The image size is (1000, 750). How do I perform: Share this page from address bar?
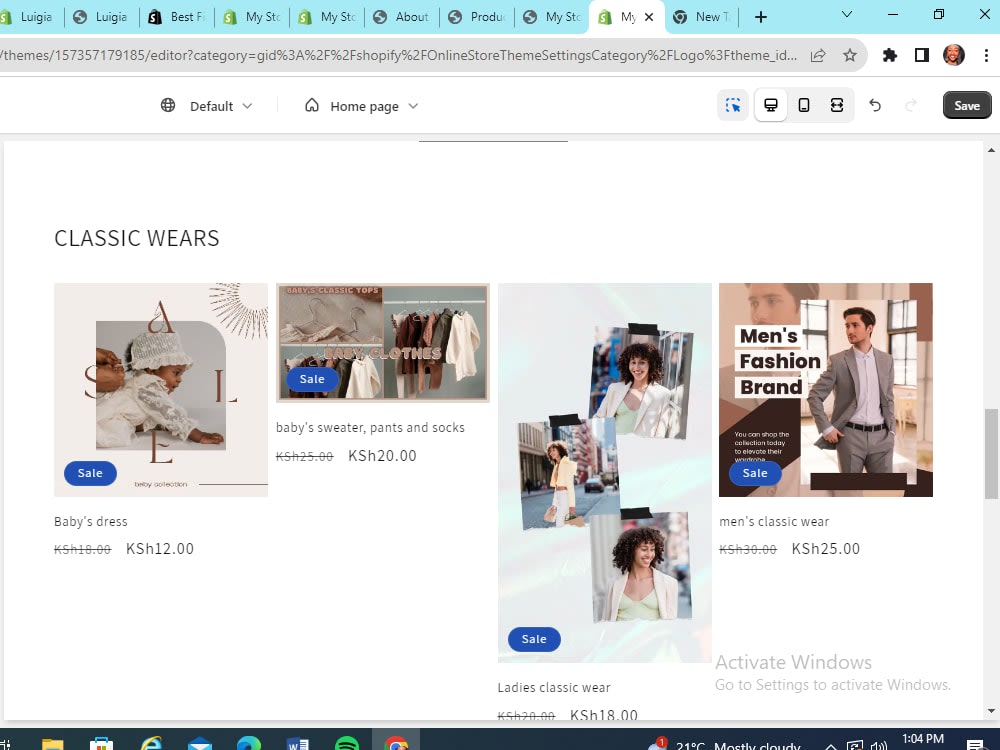click(818, 55)
